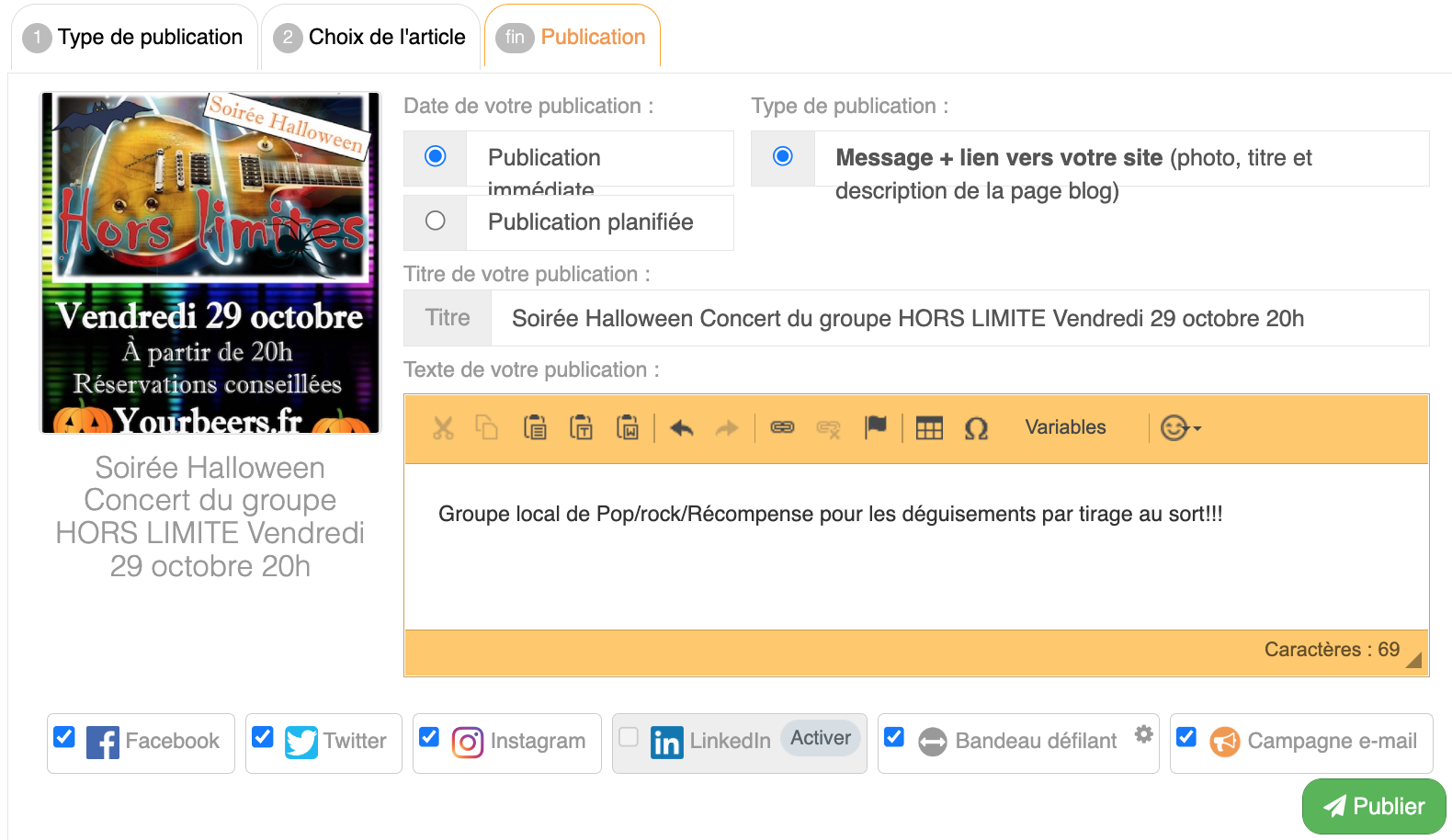Open Bandeau défilant settings gear

1143,733
